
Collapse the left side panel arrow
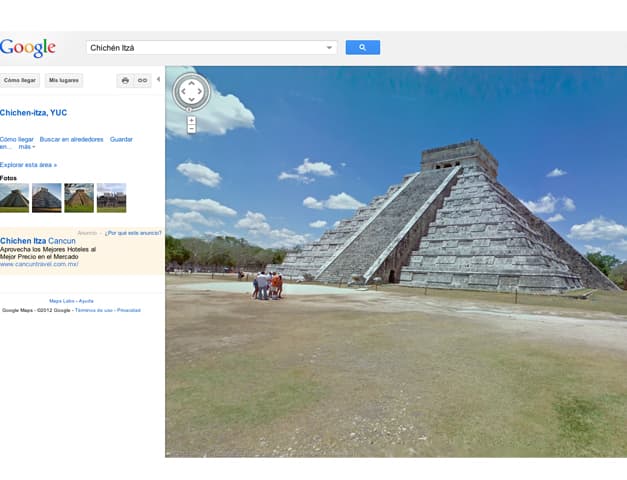[159, 79]
